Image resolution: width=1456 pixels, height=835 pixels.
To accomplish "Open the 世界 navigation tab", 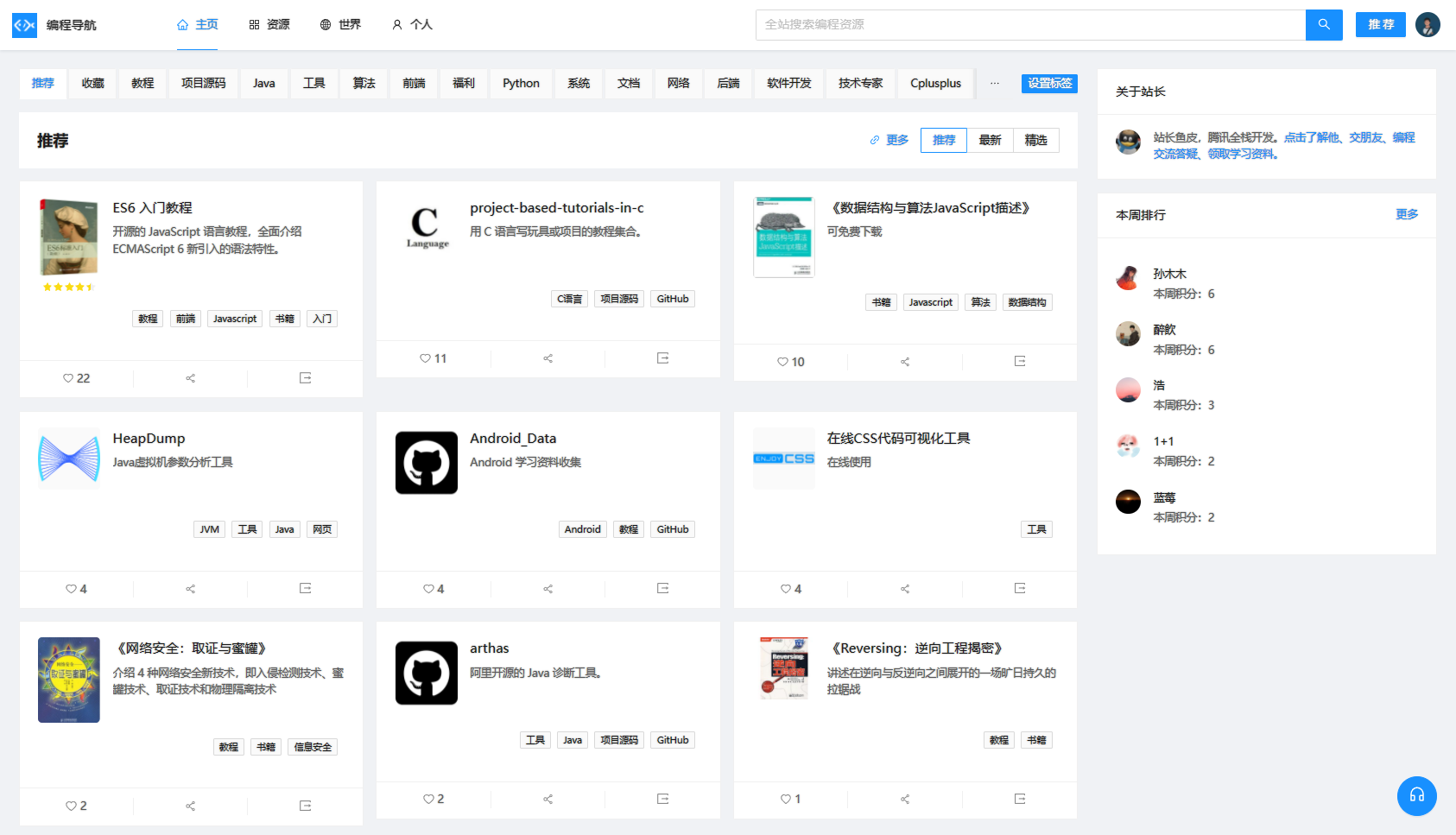I will click(x=340, y=25).
